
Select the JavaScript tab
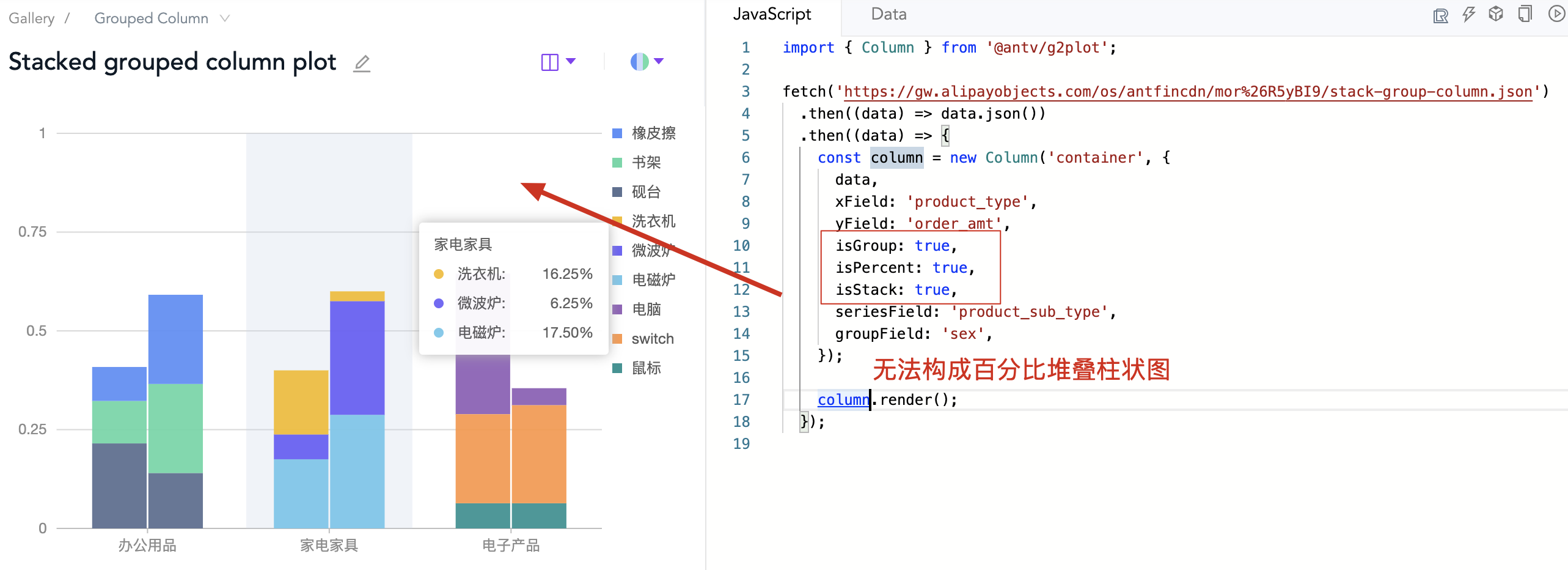click(773, 13)
